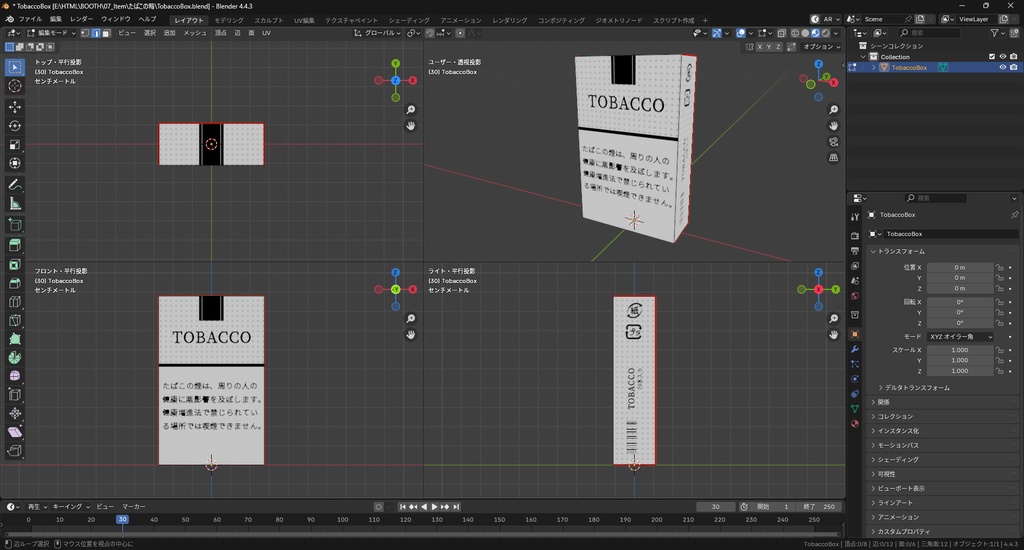
Task: Switch to face select mode
Action: (x=108, y=33)
